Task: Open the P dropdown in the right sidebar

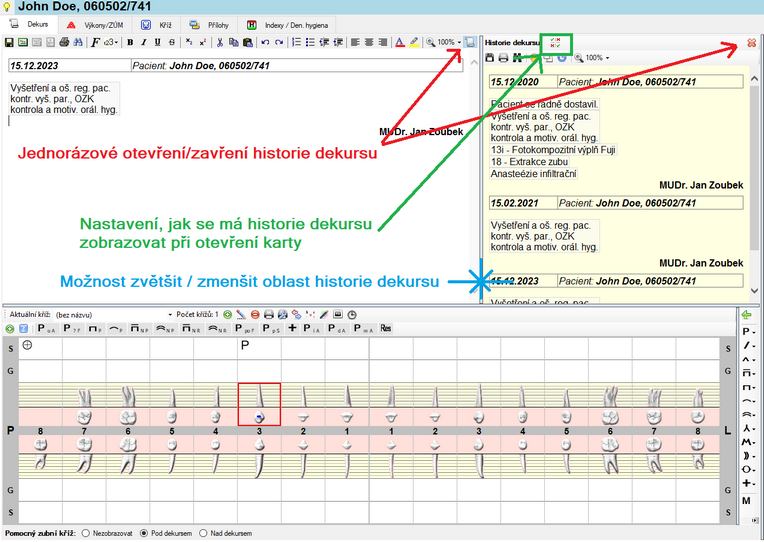Action: pos(748,332)
